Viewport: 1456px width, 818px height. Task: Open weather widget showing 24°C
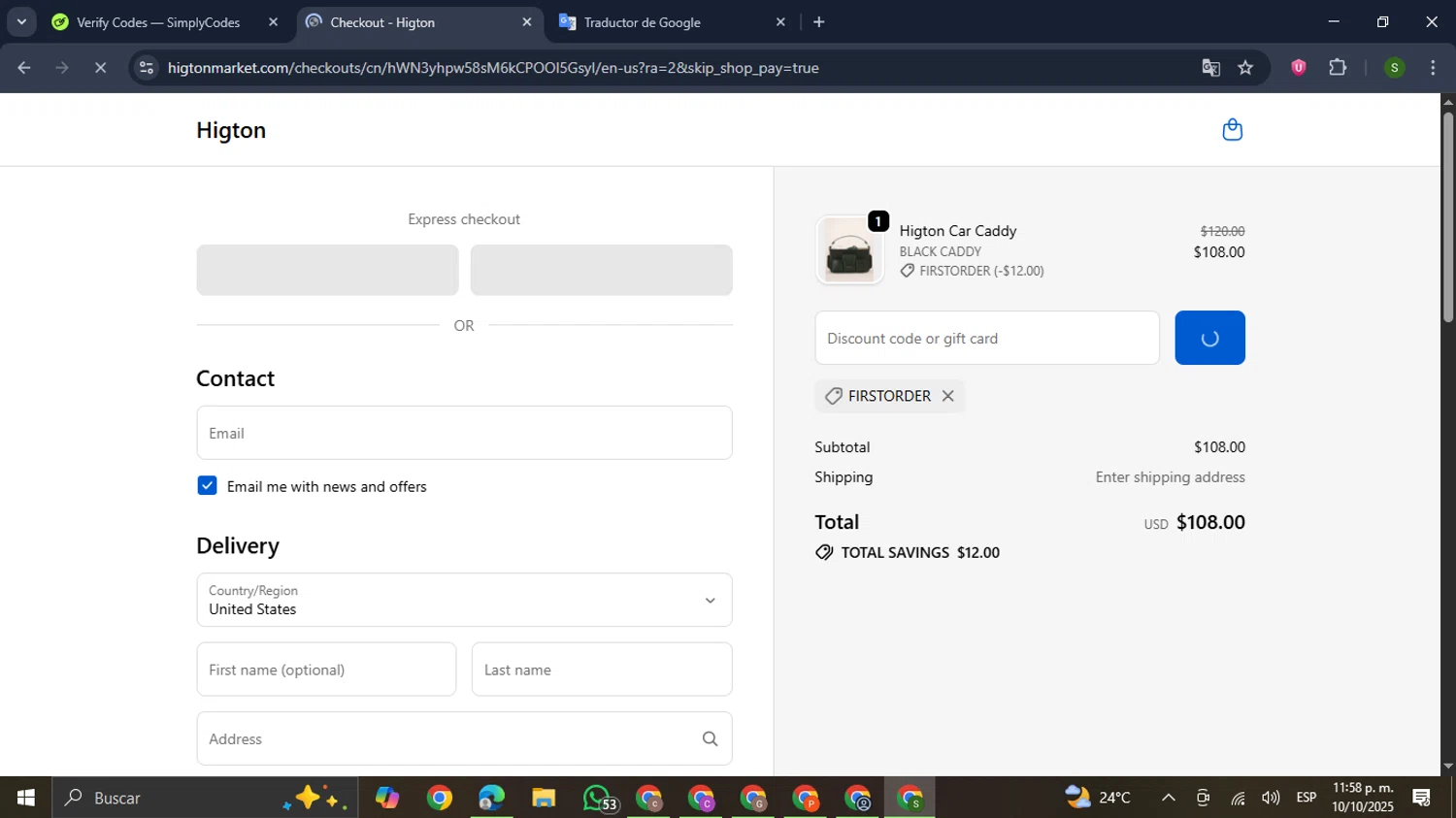tap(1098, 798)
